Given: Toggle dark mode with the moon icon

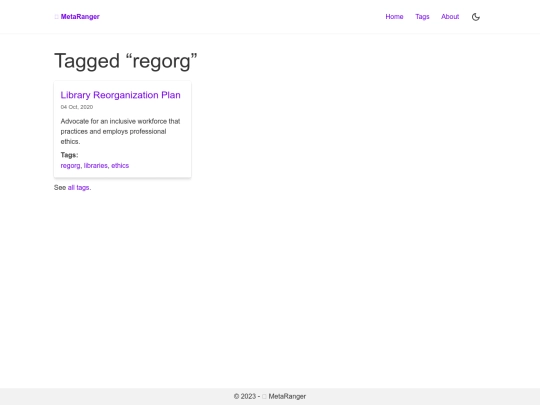Looking at the screenshot, I should click(476, 17).
